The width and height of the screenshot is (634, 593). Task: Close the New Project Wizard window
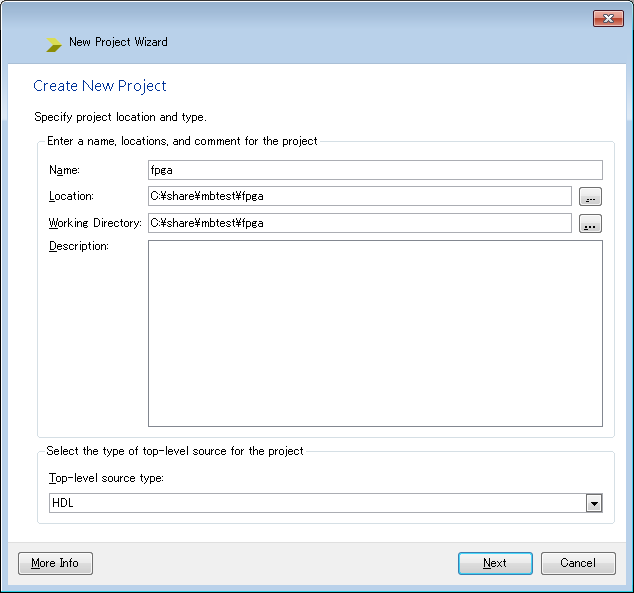click(x=607, y=18)
